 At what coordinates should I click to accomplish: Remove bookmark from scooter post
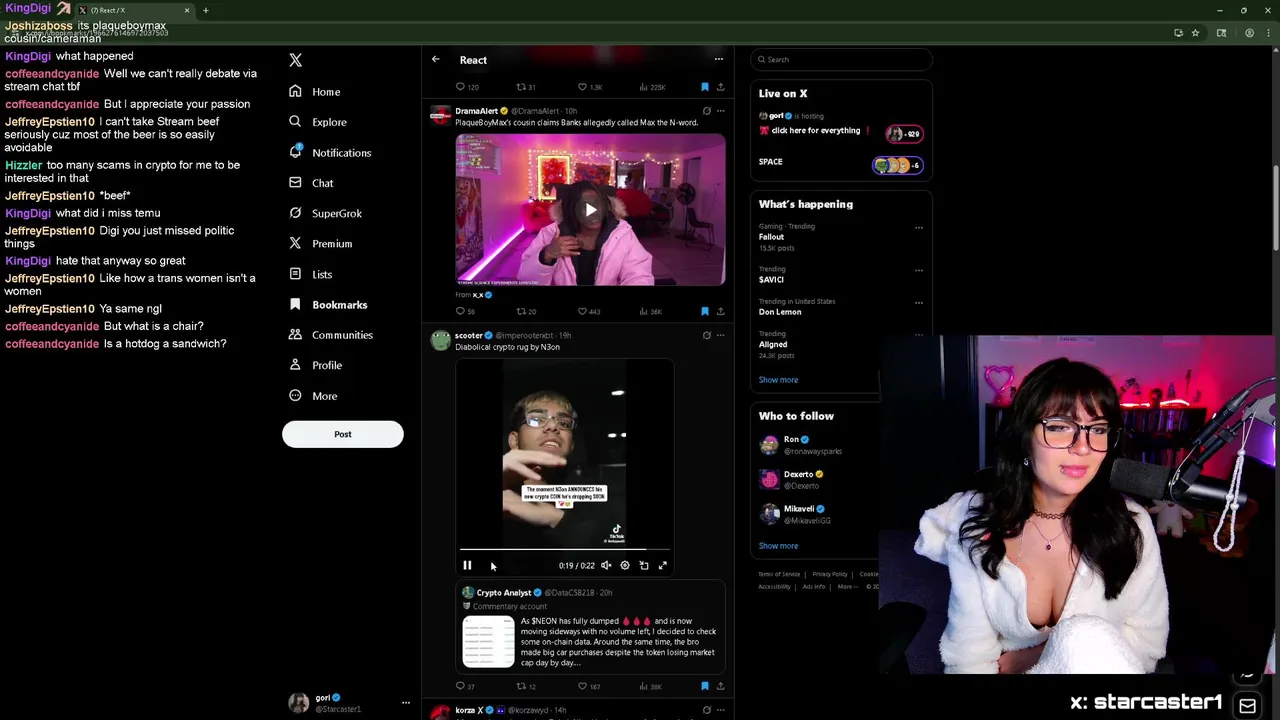705,686
